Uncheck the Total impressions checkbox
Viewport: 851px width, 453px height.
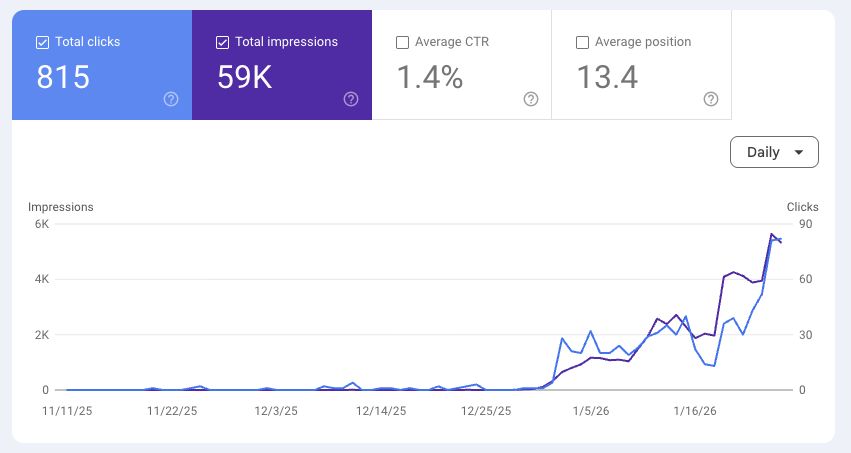click(223, 42)
